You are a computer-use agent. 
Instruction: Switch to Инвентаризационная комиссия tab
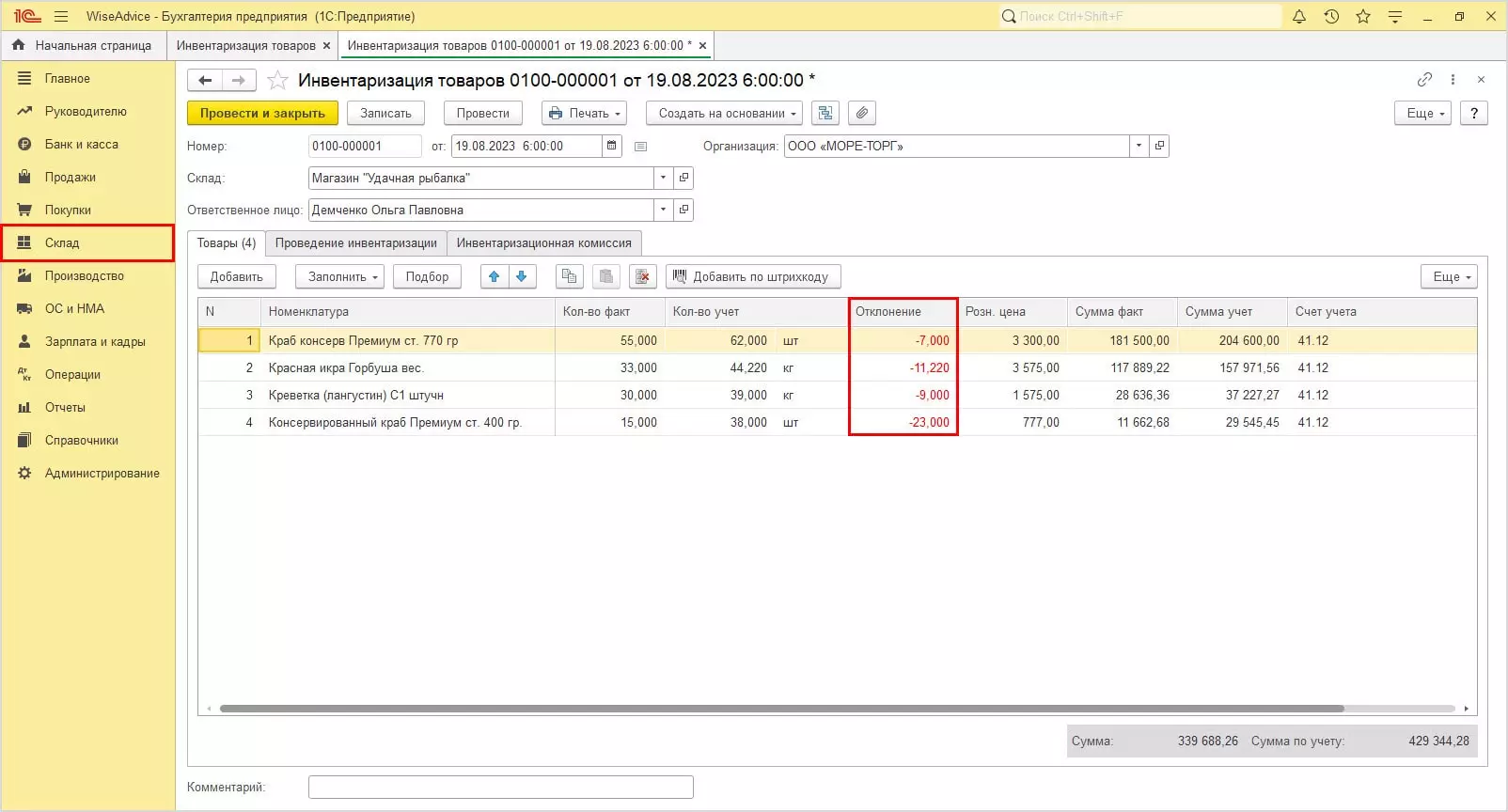543,242
